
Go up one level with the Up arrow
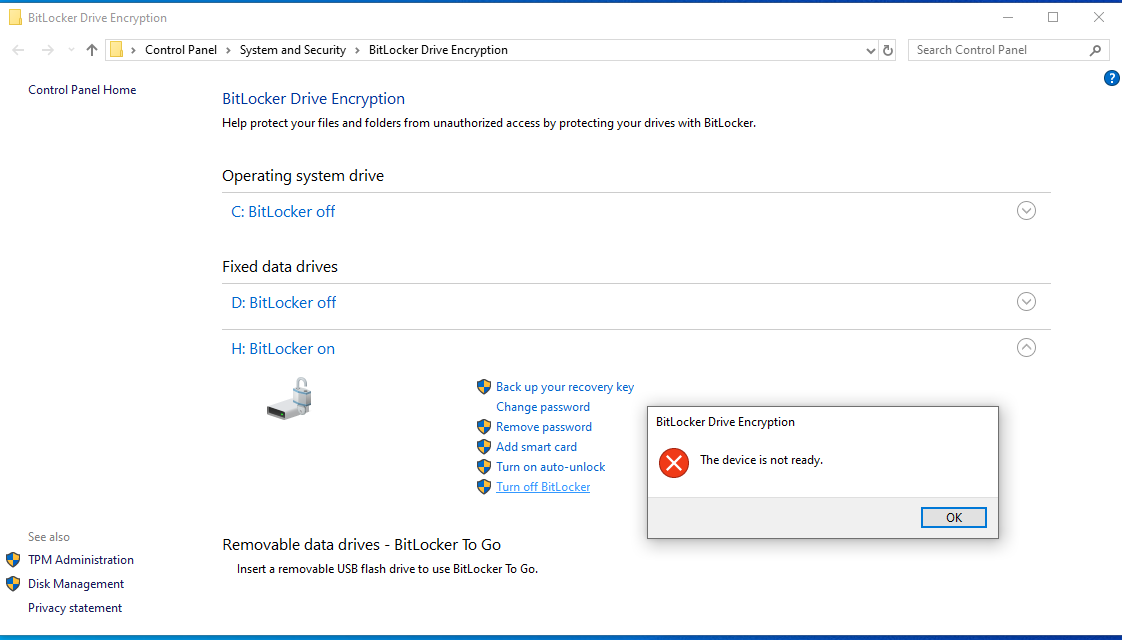point(92,50)
